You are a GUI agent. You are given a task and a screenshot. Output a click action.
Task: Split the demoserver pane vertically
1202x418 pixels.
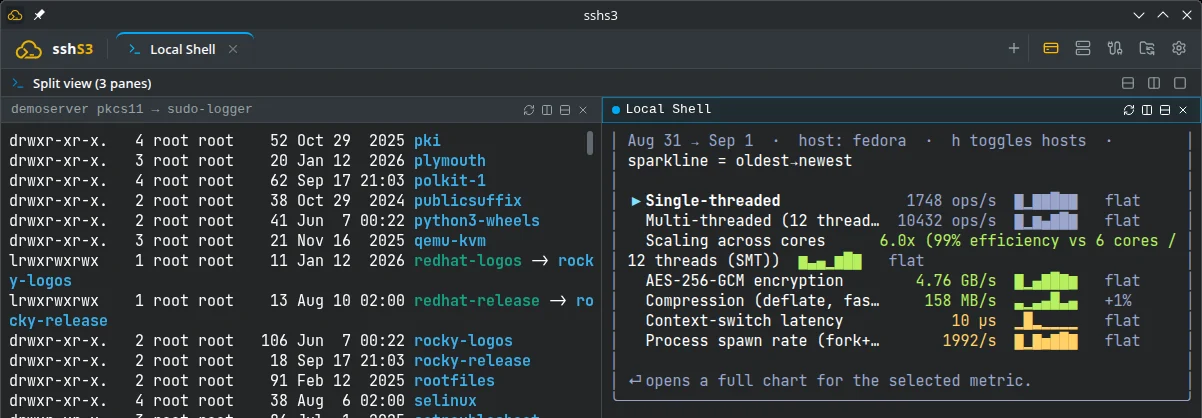click(547, 109)
